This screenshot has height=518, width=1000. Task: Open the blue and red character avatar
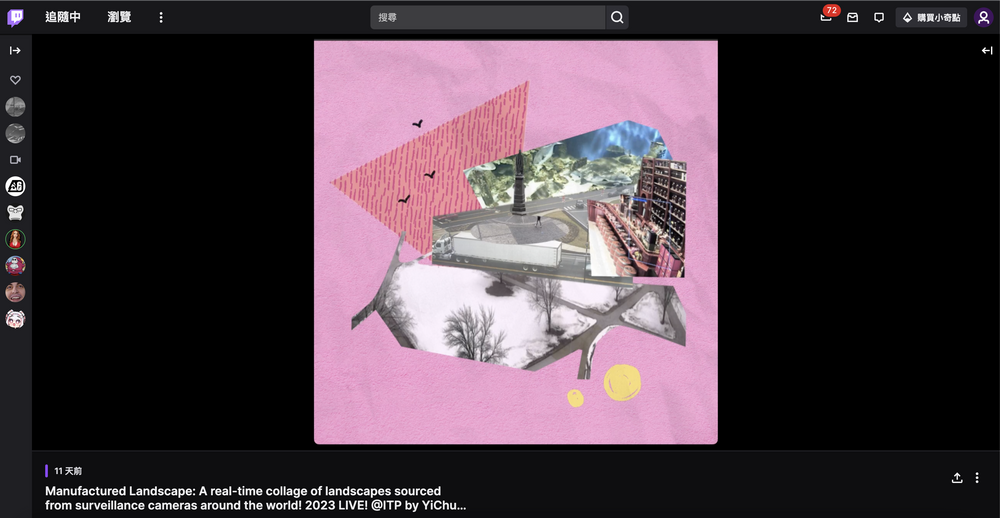pyautogui.click(x=15, y=265)
